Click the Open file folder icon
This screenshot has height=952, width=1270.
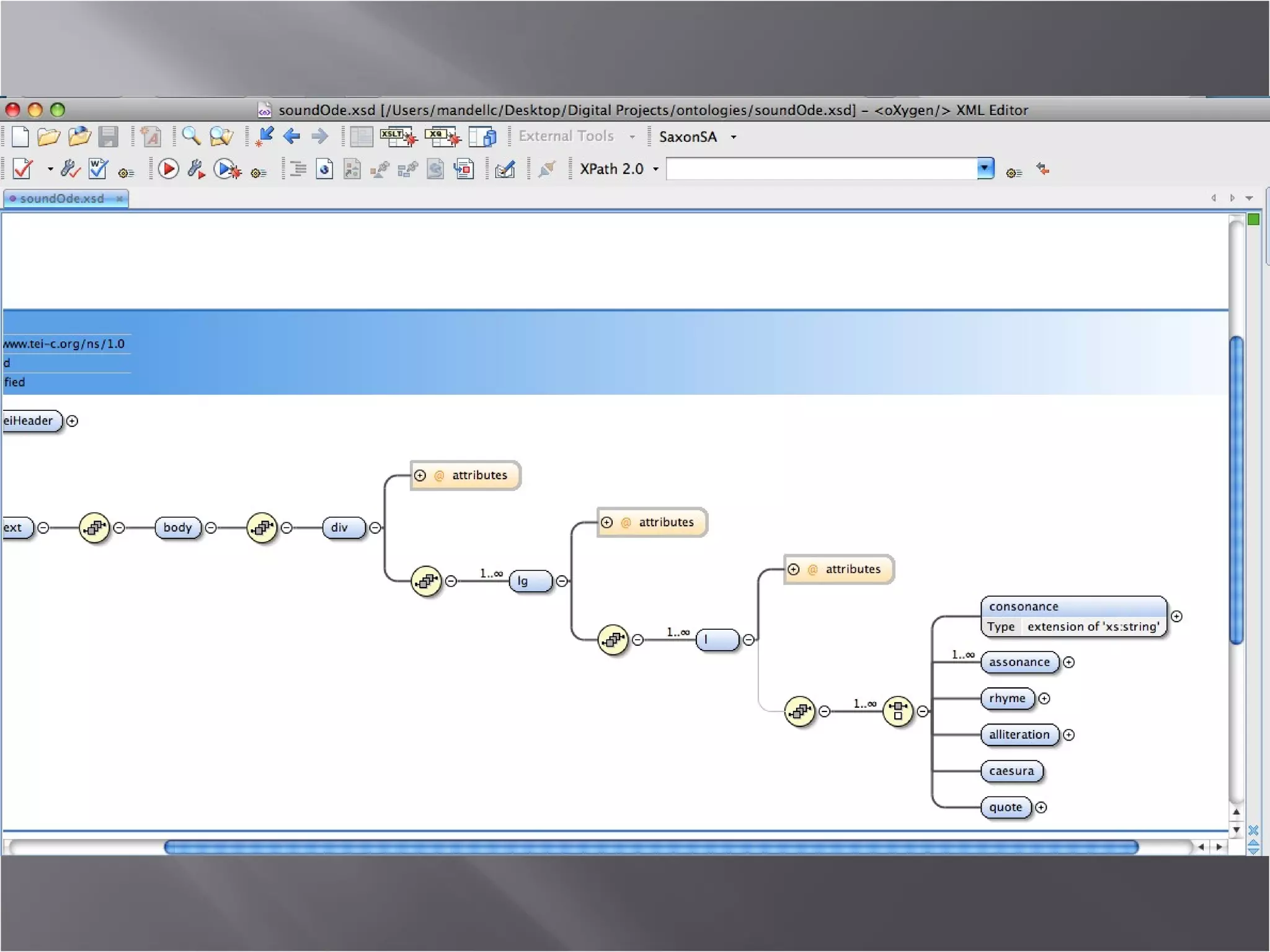48,136
